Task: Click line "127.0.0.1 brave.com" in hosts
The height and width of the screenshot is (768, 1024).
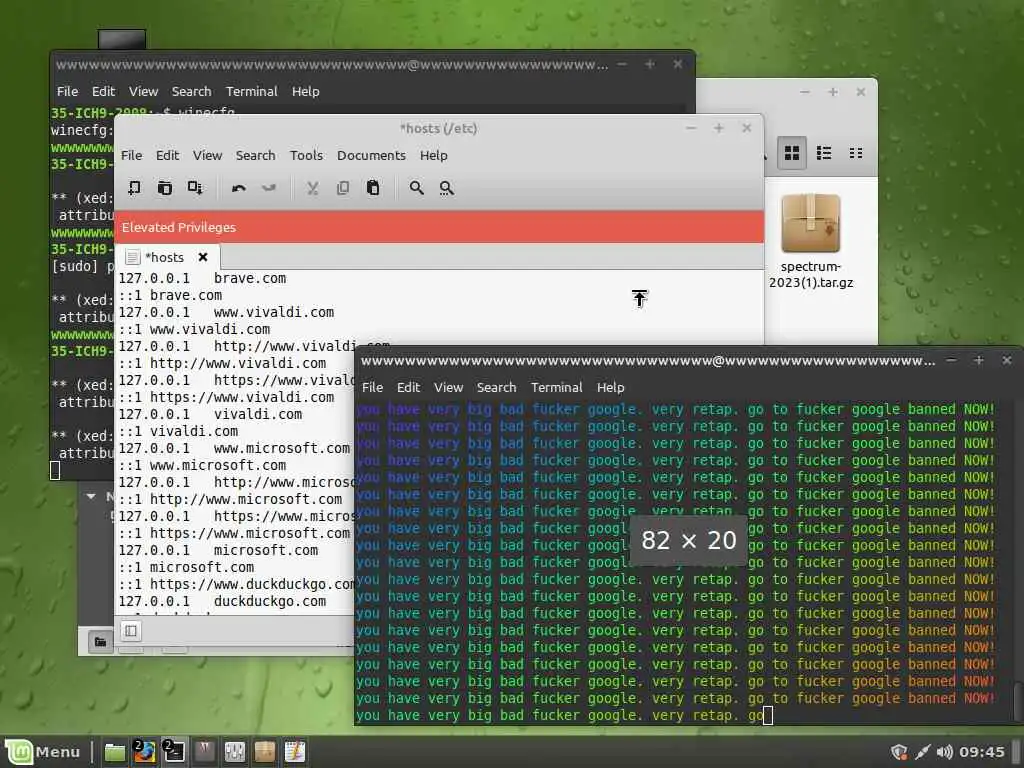Action: [202, 278]
